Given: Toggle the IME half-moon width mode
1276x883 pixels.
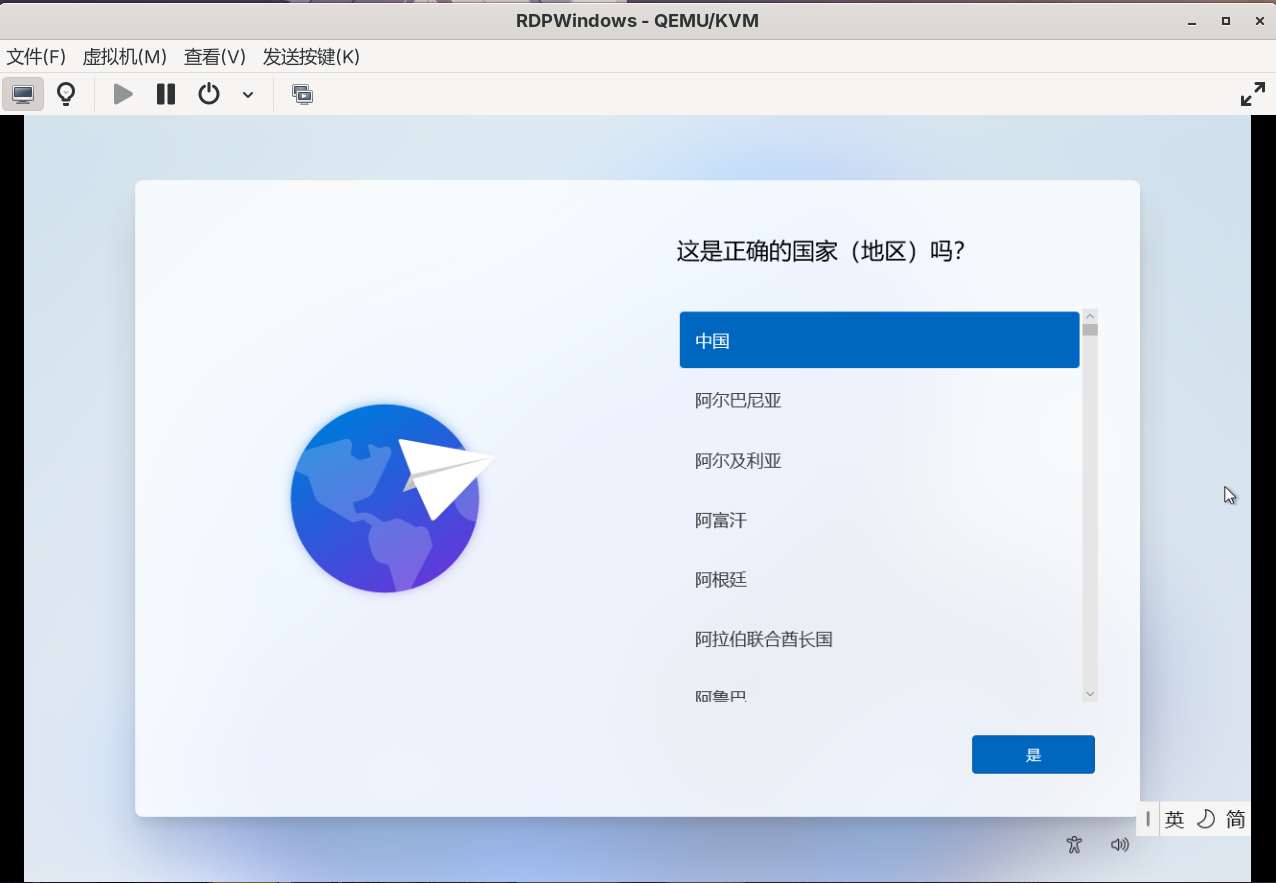Looking at the screenshot, I should tap(1205, 820).
